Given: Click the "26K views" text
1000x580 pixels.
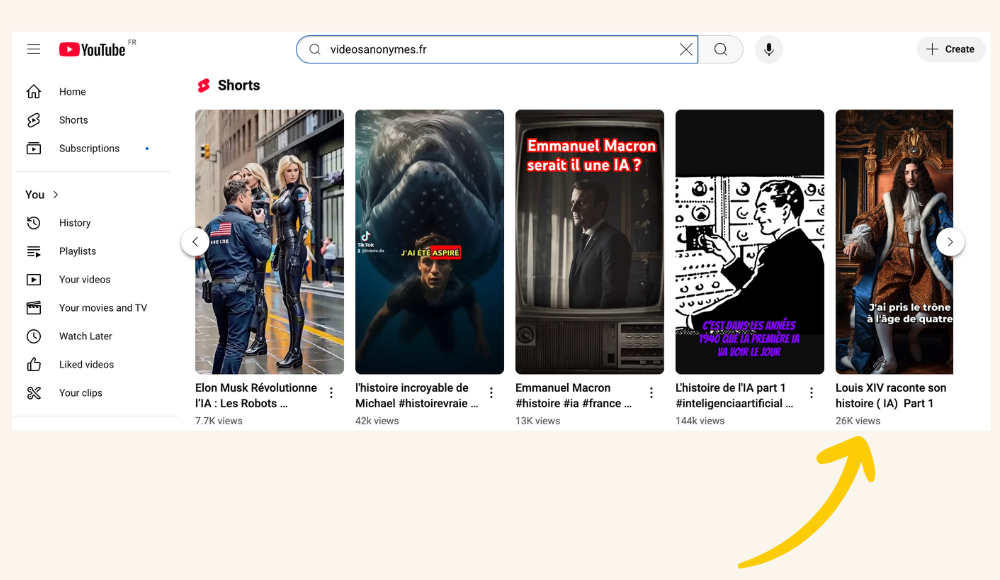Looking at the screenshot, I should pyautogui.click(x=858, y=421).
